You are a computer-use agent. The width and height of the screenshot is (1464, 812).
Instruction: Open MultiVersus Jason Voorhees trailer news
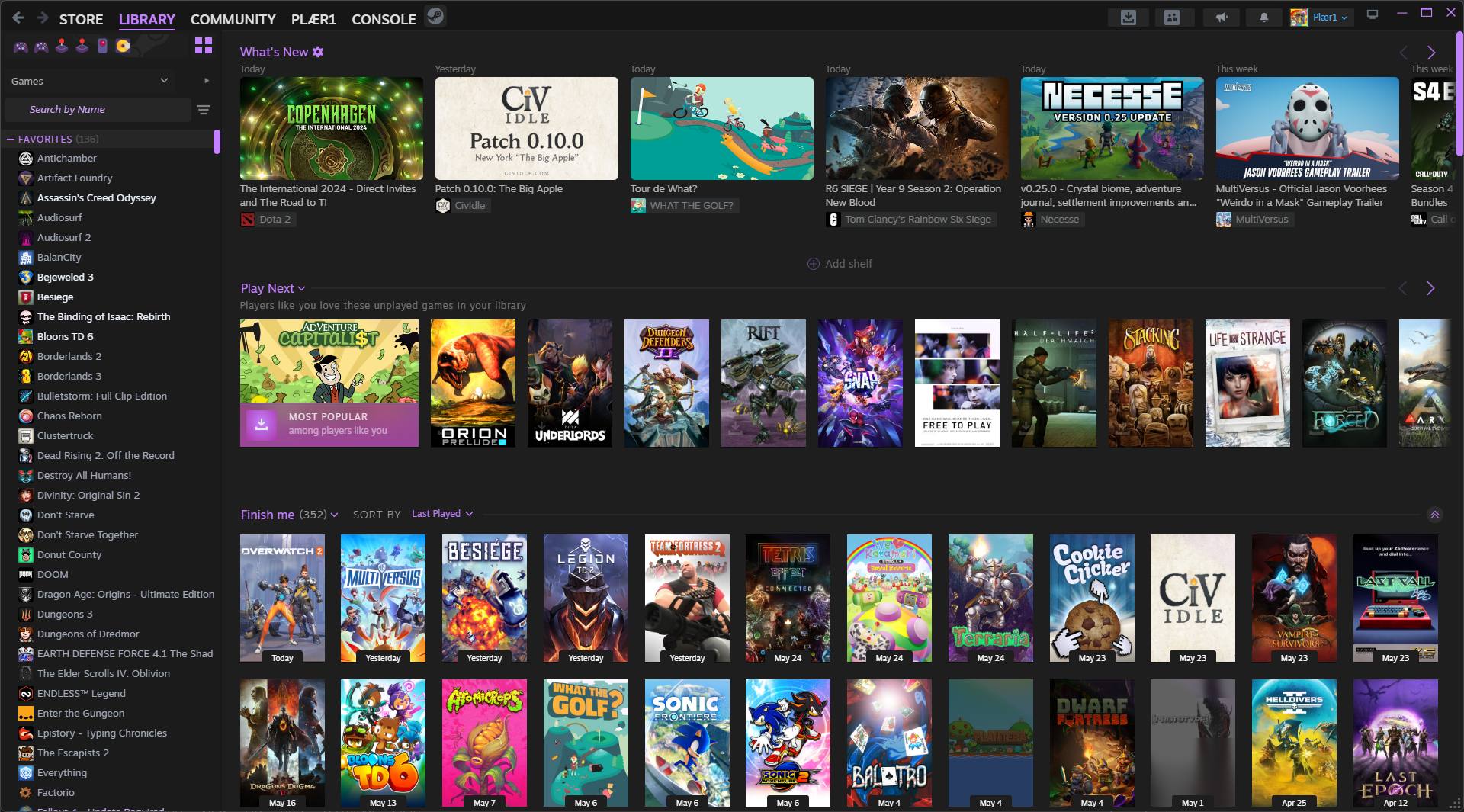click(x=1302, y=195)
